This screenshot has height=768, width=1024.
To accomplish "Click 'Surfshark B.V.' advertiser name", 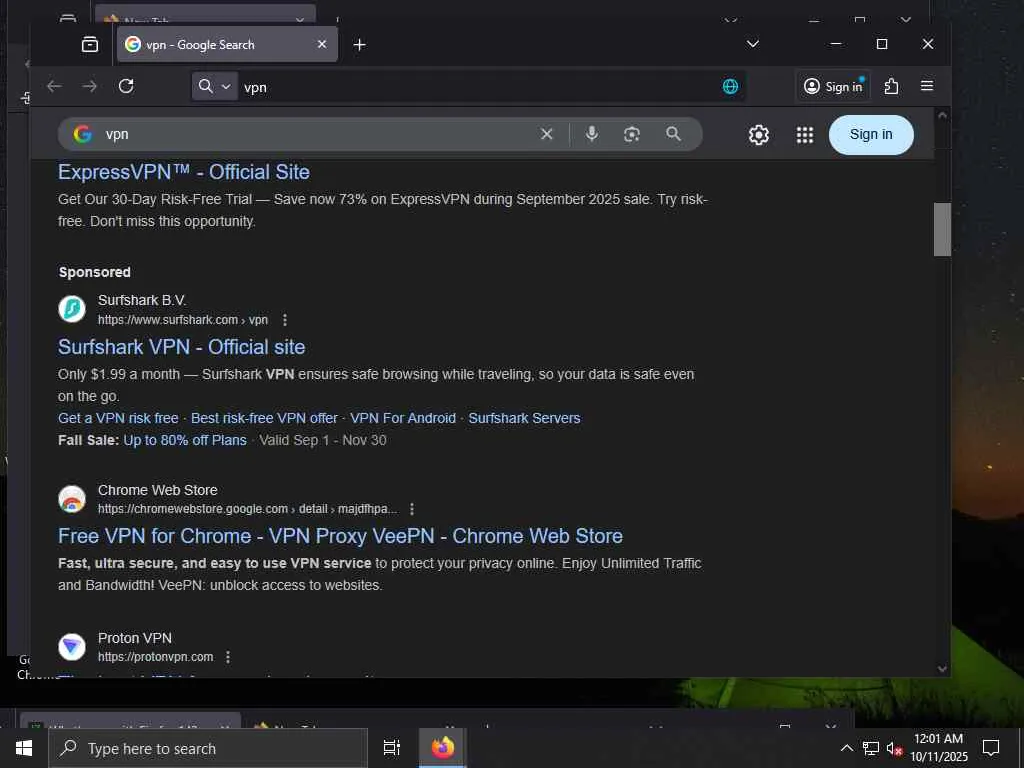I will tap(142, 300).
